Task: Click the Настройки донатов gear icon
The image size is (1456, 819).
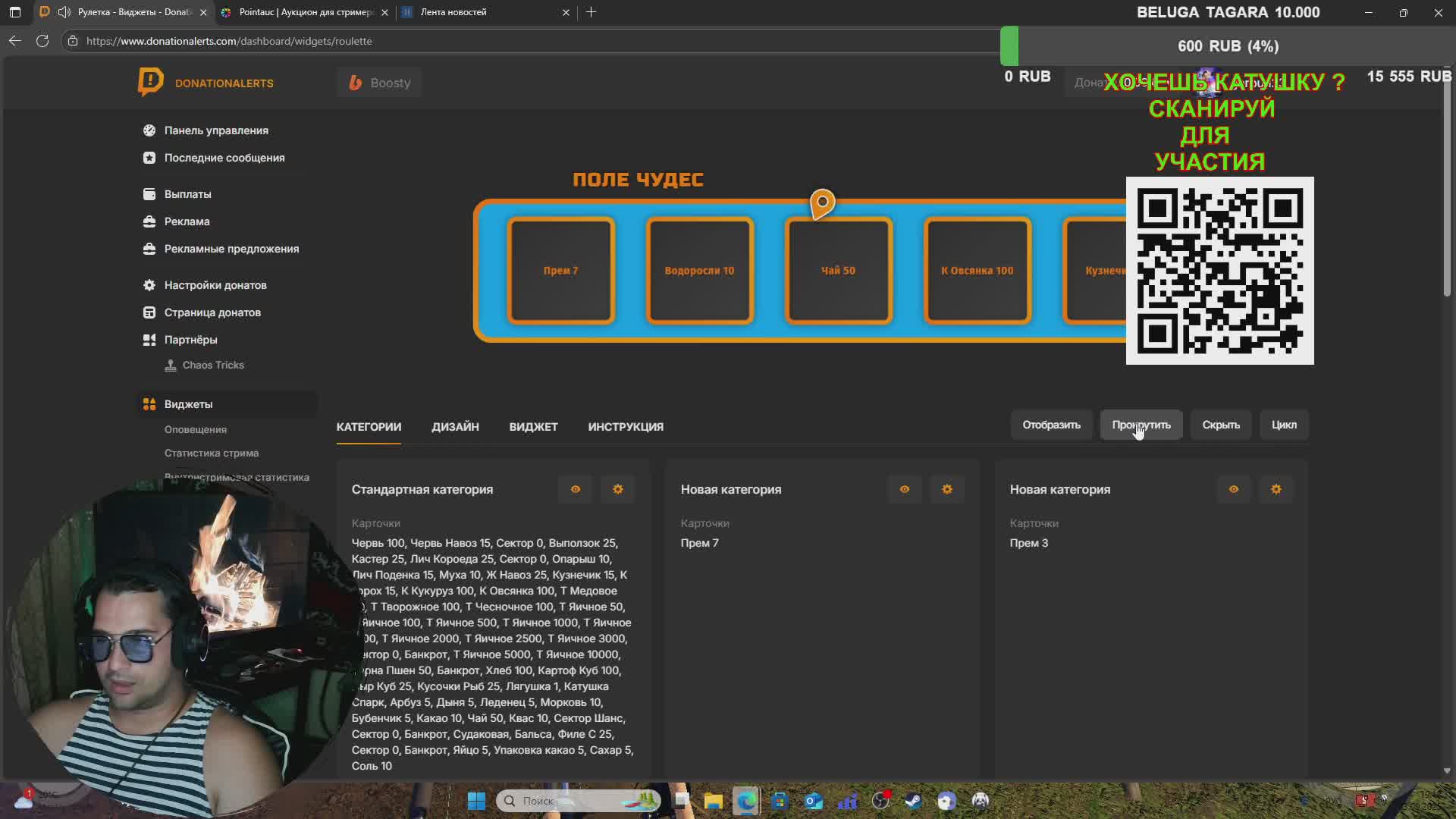Action: tap(149, 285)
